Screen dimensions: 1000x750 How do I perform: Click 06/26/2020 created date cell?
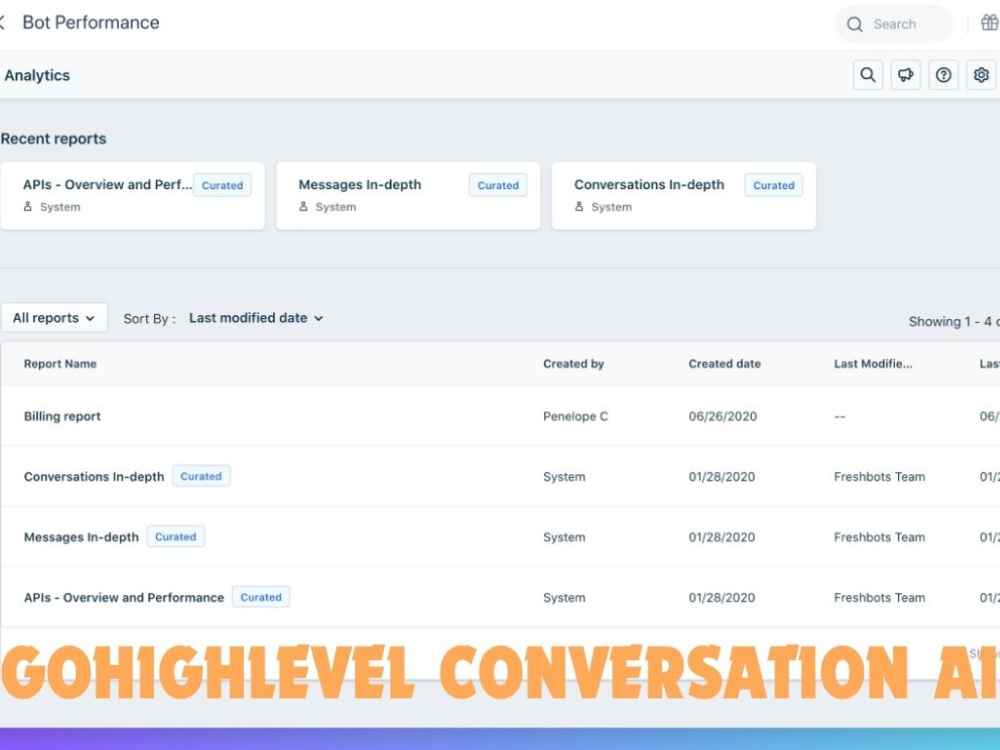(x=723, y=416)
